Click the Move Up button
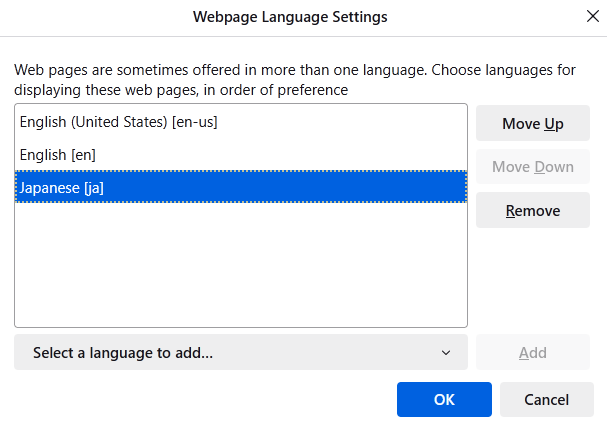 532,124
